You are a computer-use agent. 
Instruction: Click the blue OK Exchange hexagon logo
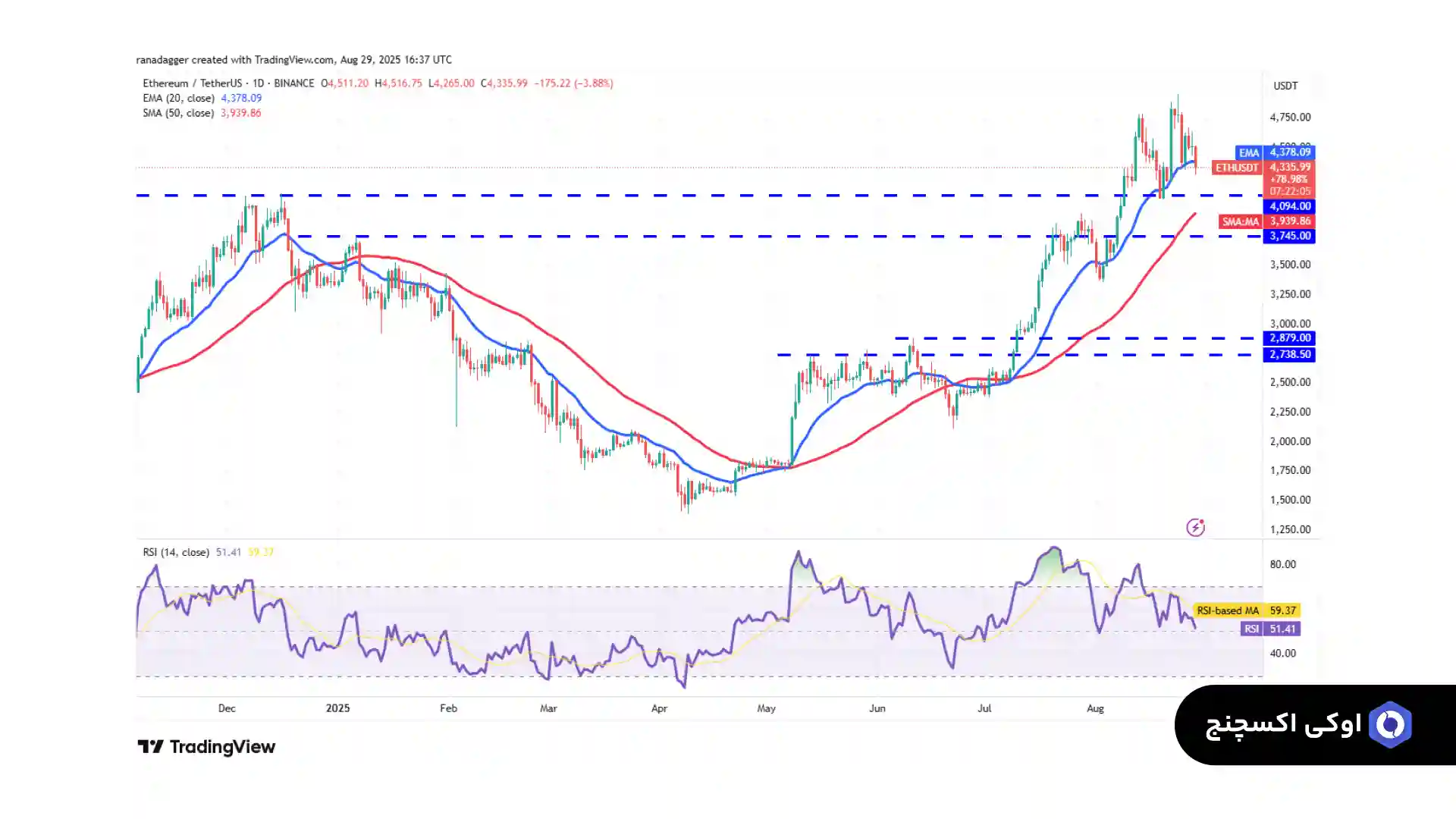[x=1390, y=725]
